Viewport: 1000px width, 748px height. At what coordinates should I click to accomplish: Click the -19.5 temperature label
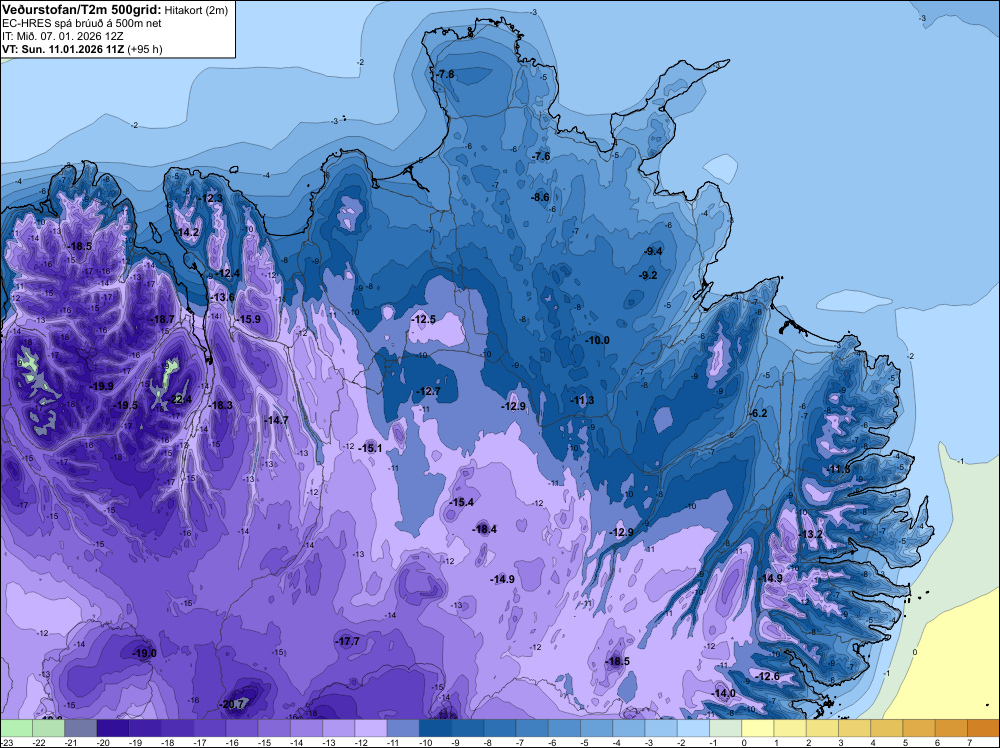(x=126, y=406)
